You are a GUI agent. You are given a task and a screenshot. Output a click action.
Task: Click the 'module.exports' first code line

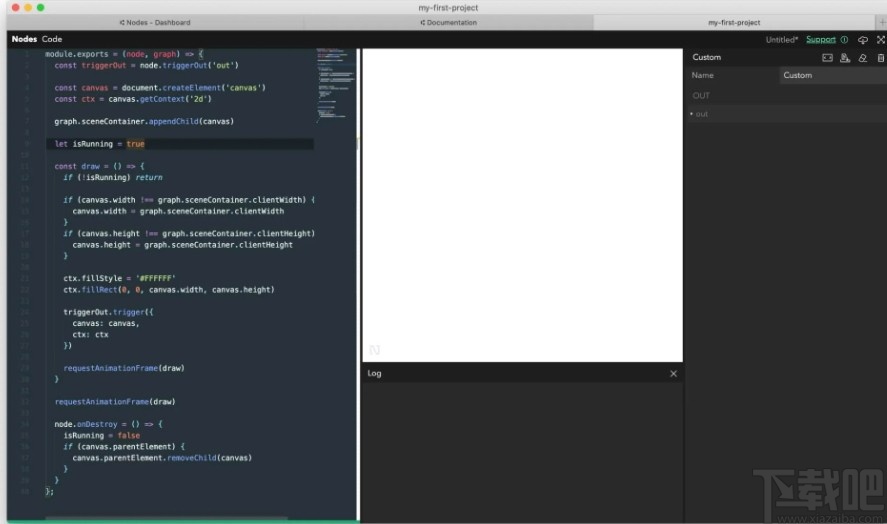[124, 54]
